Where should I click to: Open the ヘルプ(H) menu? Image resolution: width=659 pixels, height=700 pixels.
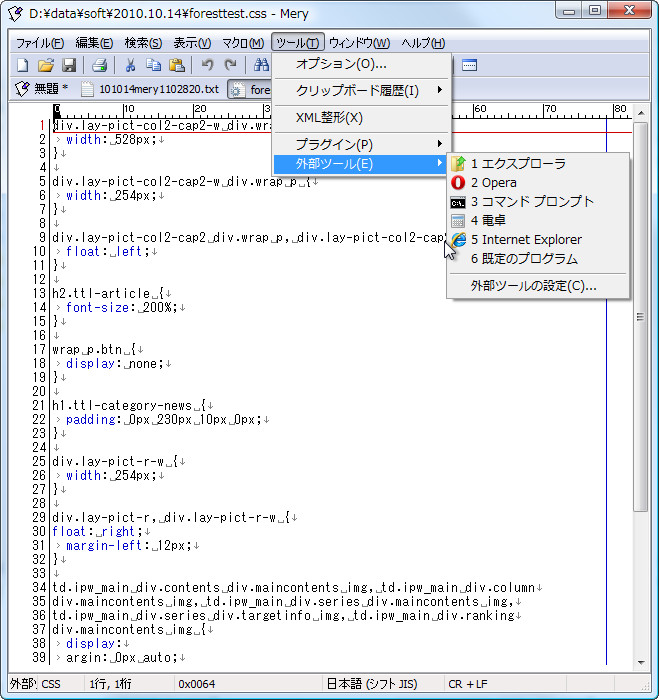(423, 43)
